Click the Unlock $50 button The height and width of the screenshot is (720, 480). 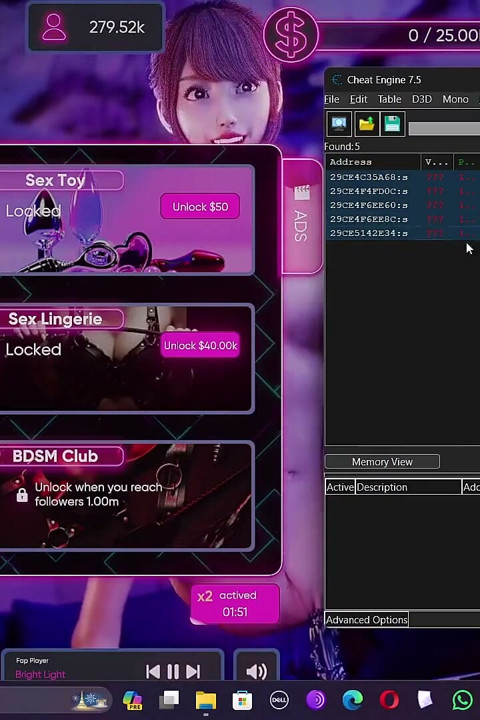pos(200,207)
